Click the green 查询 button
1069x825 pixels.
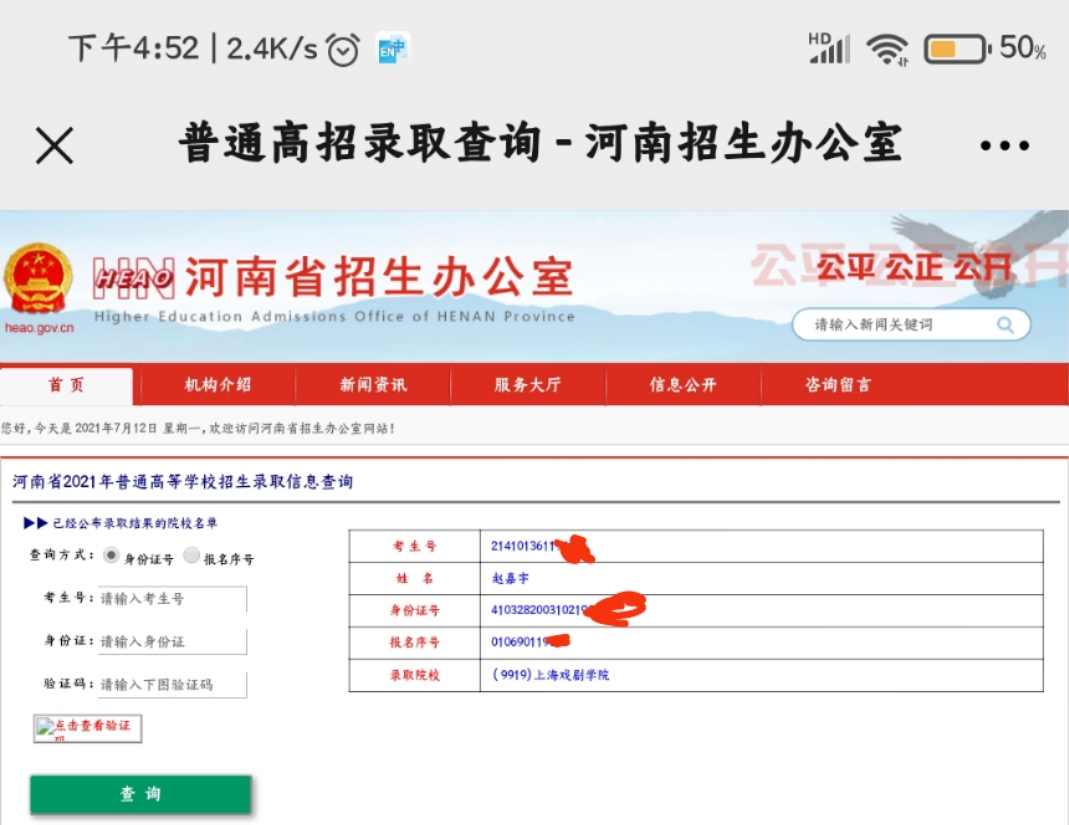(140, 794)
